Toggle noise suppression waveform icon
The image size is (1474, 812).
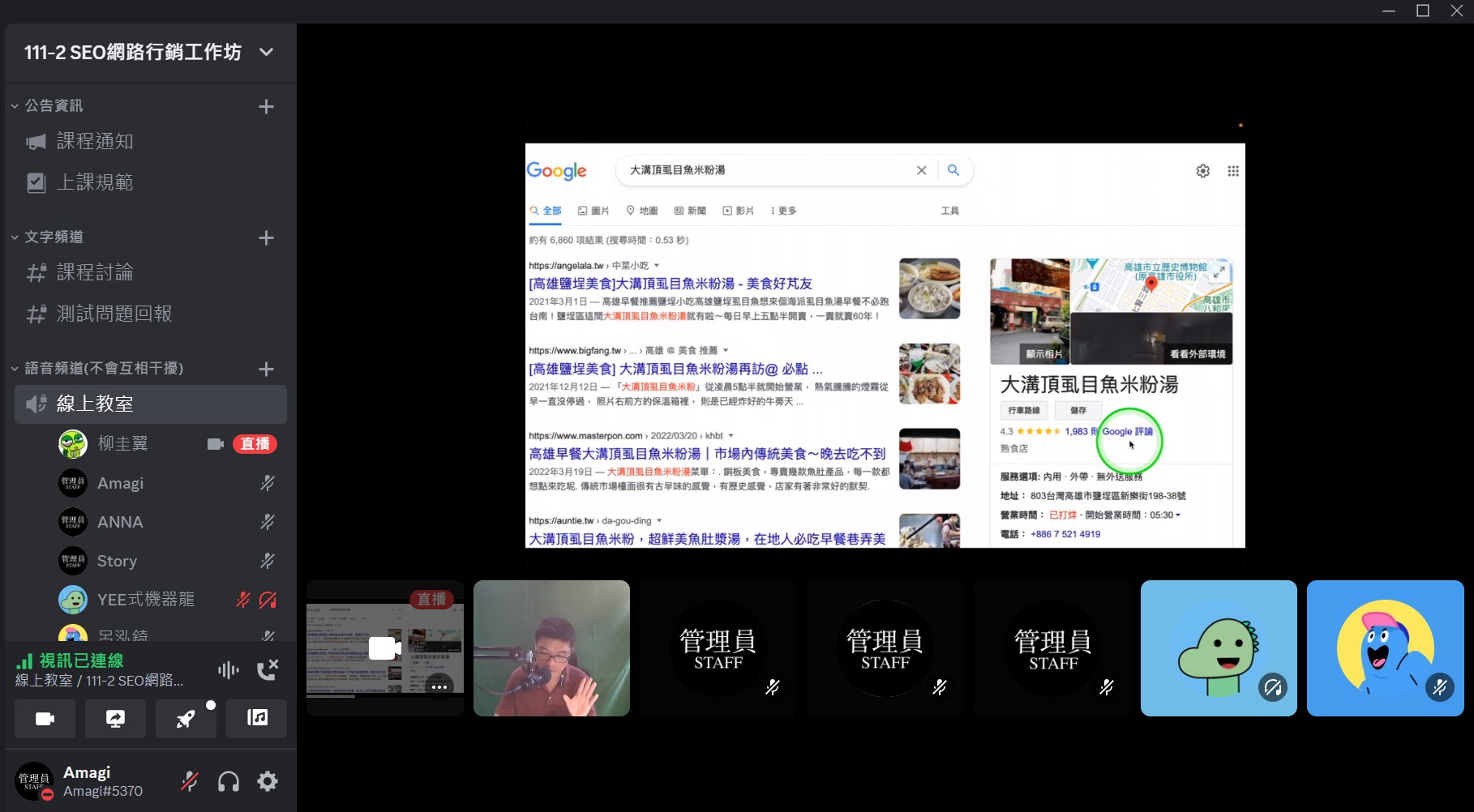pos(229,670)
